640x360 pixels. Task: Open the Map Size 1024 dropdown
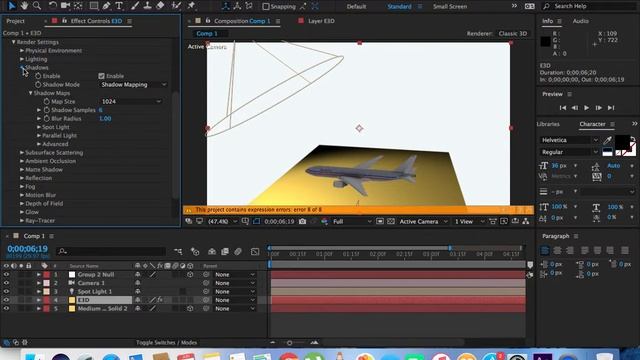[x=131, y=101]
